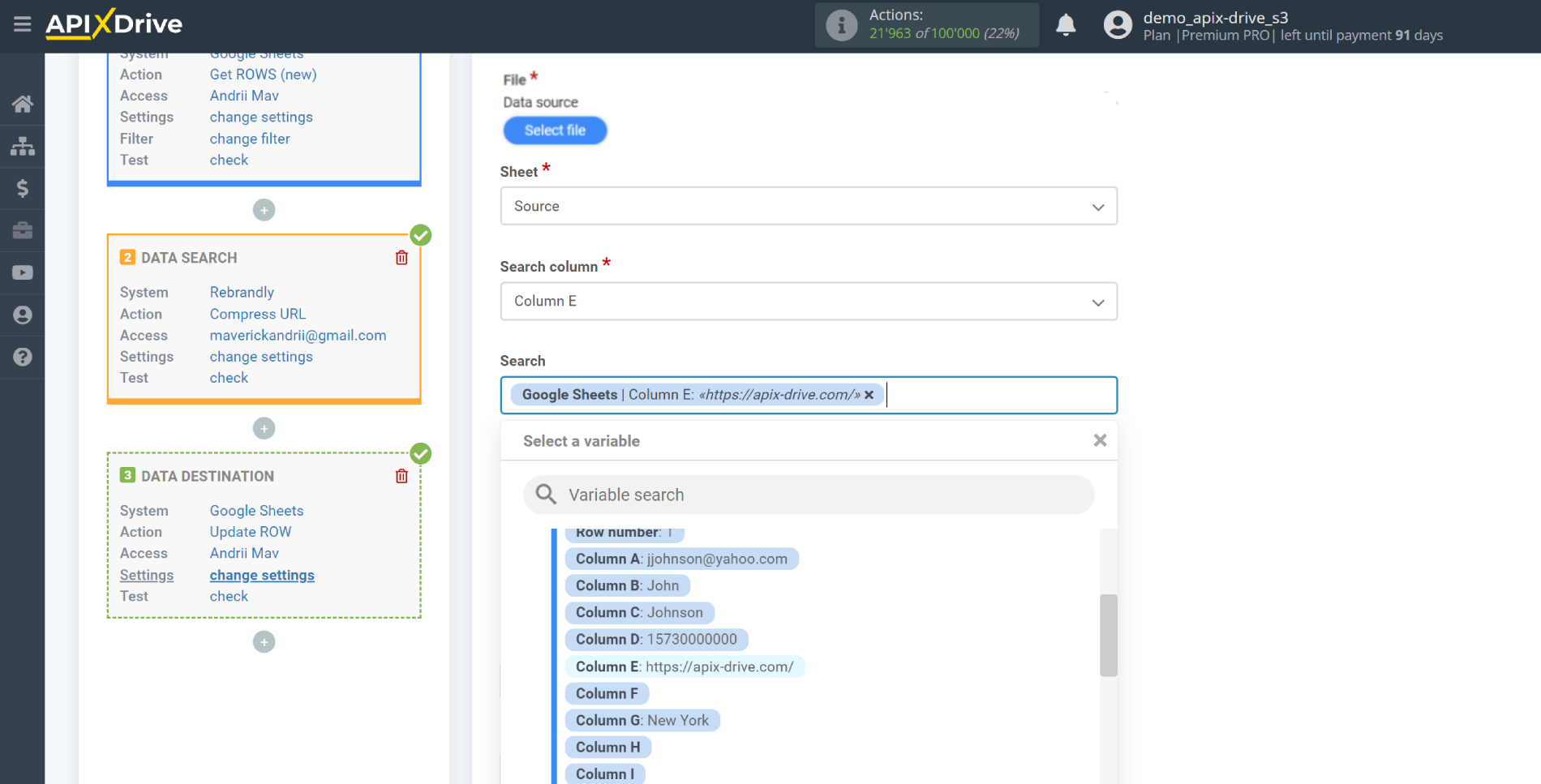Click the user avatar icon
Screen dimensions: 1541x784
(1118, 25)
